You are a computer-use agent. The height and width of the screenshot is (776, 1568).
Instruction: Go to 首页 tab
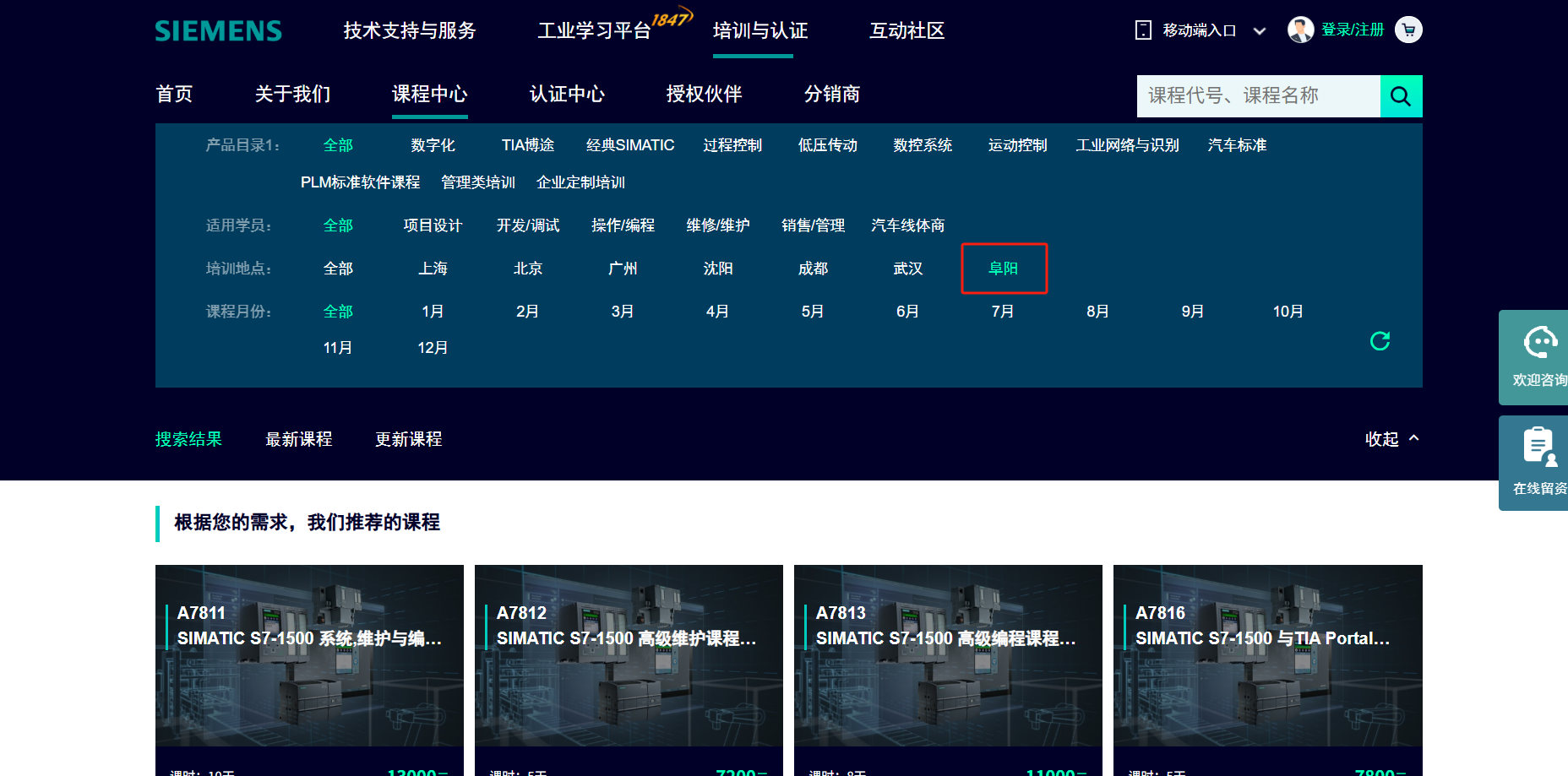coord(175,94)
